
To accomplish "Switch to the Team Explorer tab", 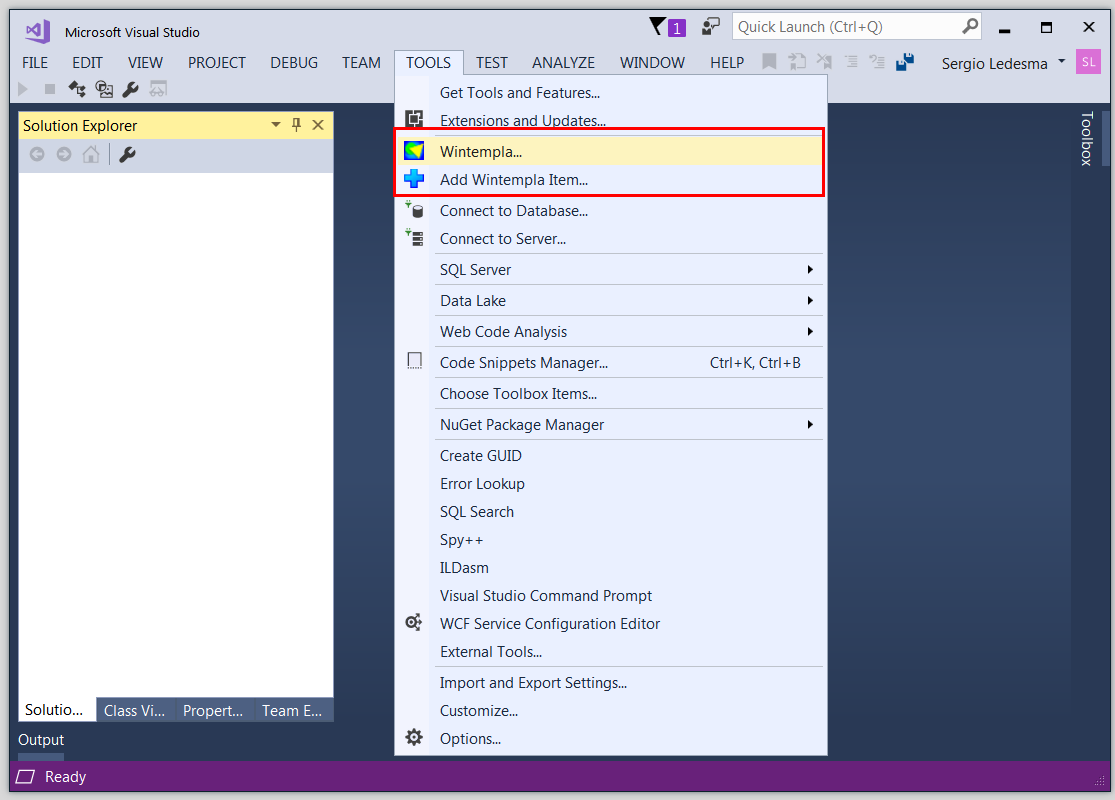I will coord(292,710).
